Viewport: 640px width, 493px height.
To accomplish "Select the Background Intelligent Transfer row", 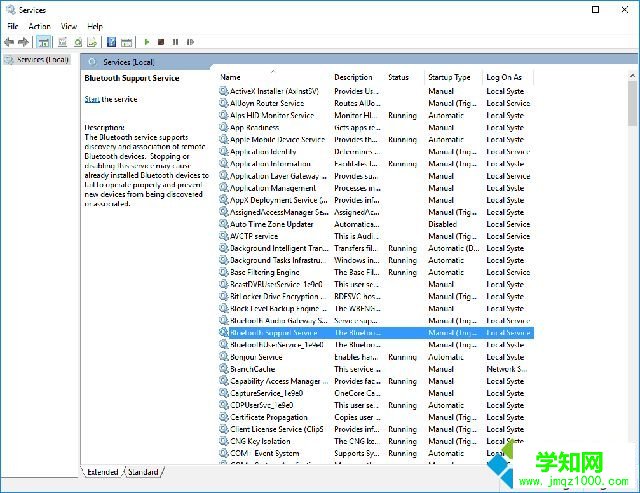I will coord(376,248).
